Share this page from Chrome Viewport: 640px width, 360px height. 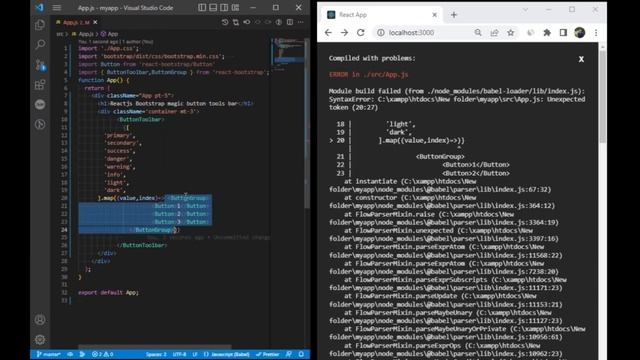[494, 33]
